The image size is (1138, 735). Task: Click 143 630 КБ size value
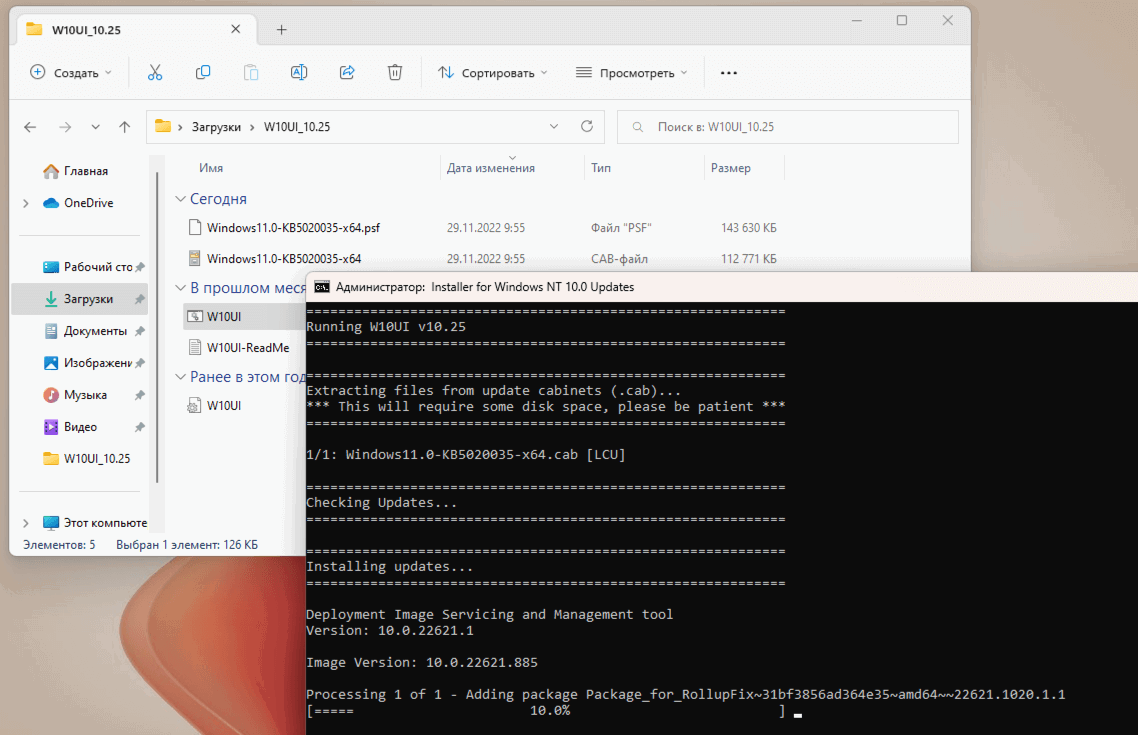point(748,228)
